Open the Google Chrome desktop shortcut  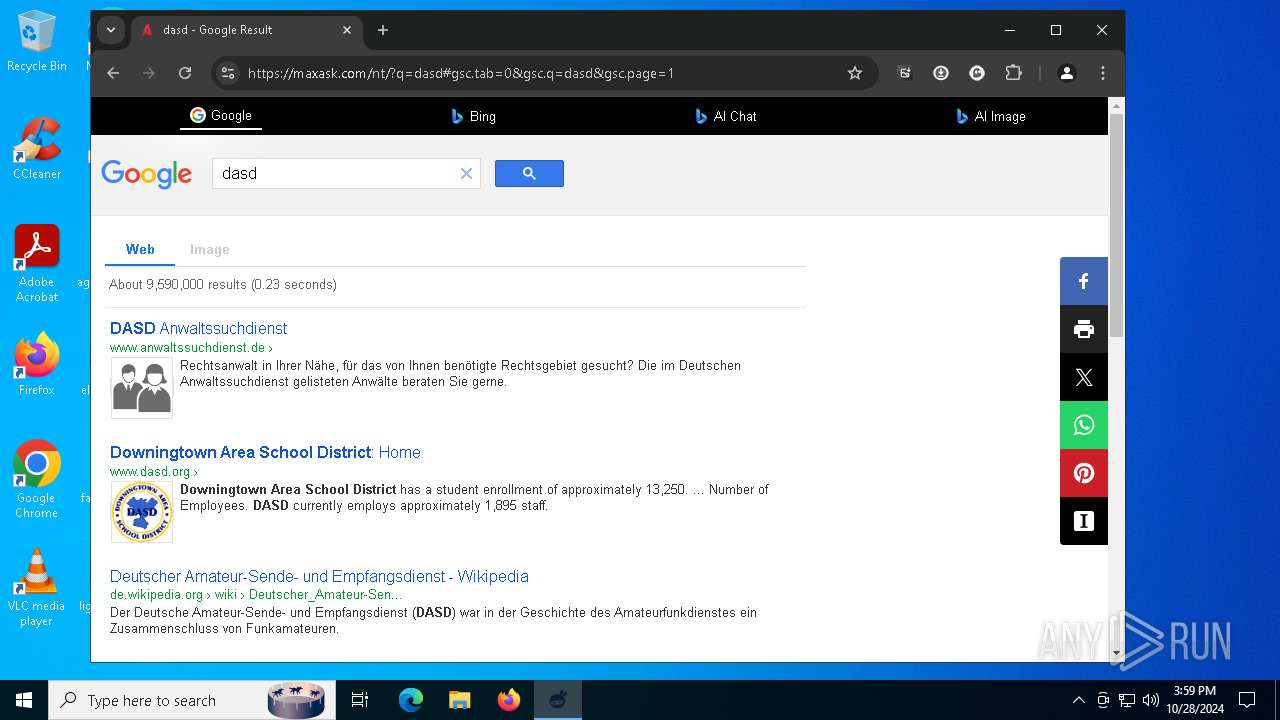coord(37,480)
